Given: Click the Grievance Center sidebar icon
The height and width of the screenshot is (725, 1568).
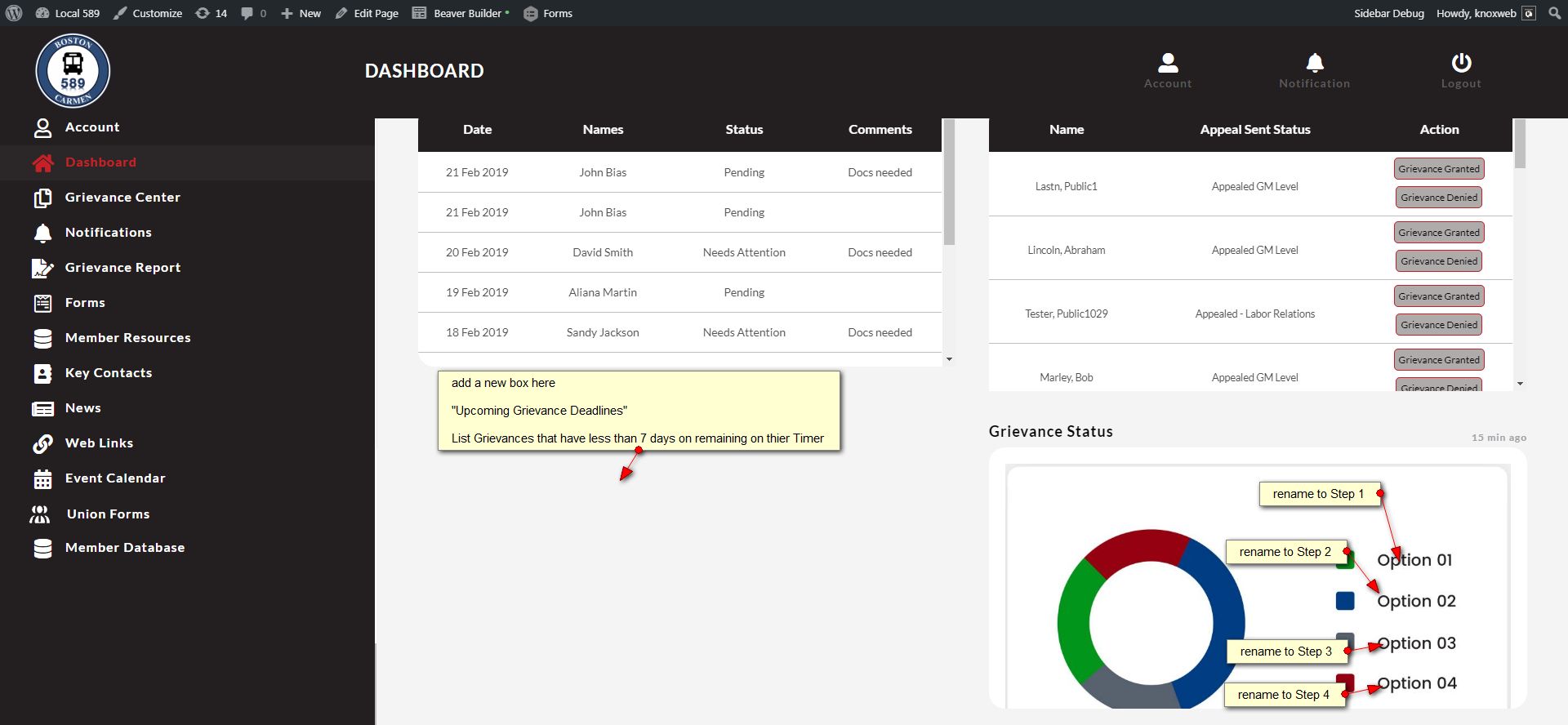Looking at the screenshot, I should [42, 198].
